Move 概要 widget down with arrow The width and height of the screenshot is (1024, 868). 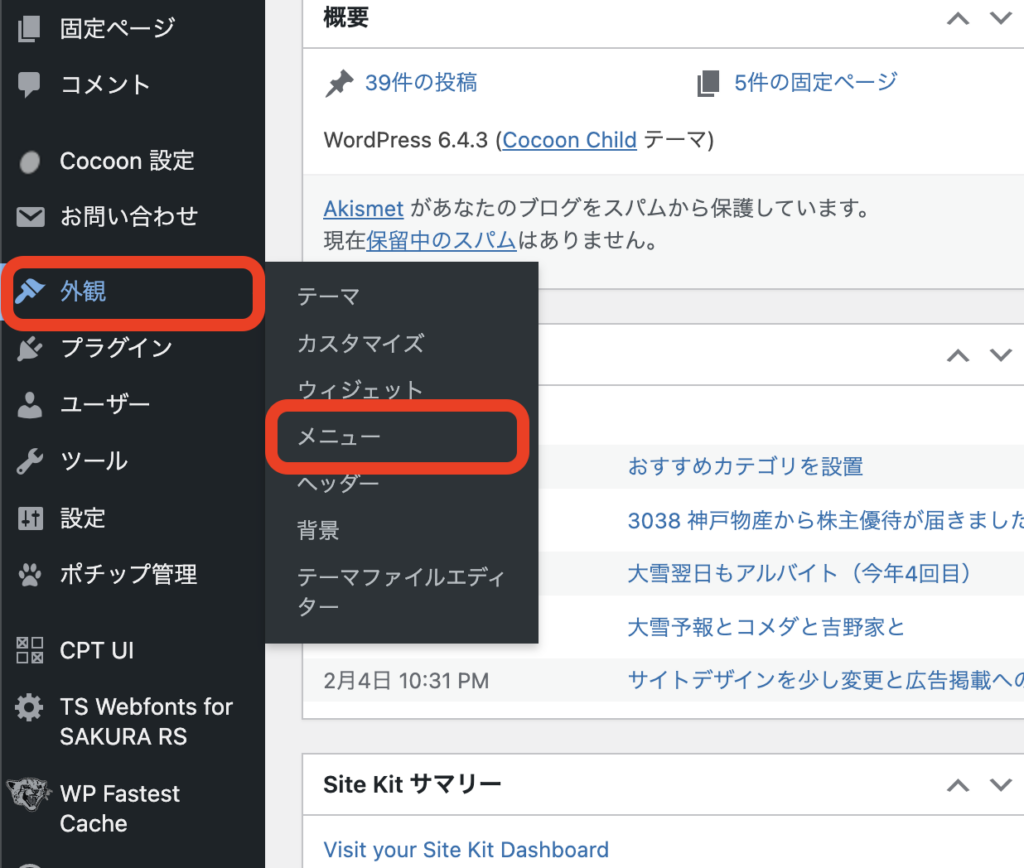(x=1000, y=19)
